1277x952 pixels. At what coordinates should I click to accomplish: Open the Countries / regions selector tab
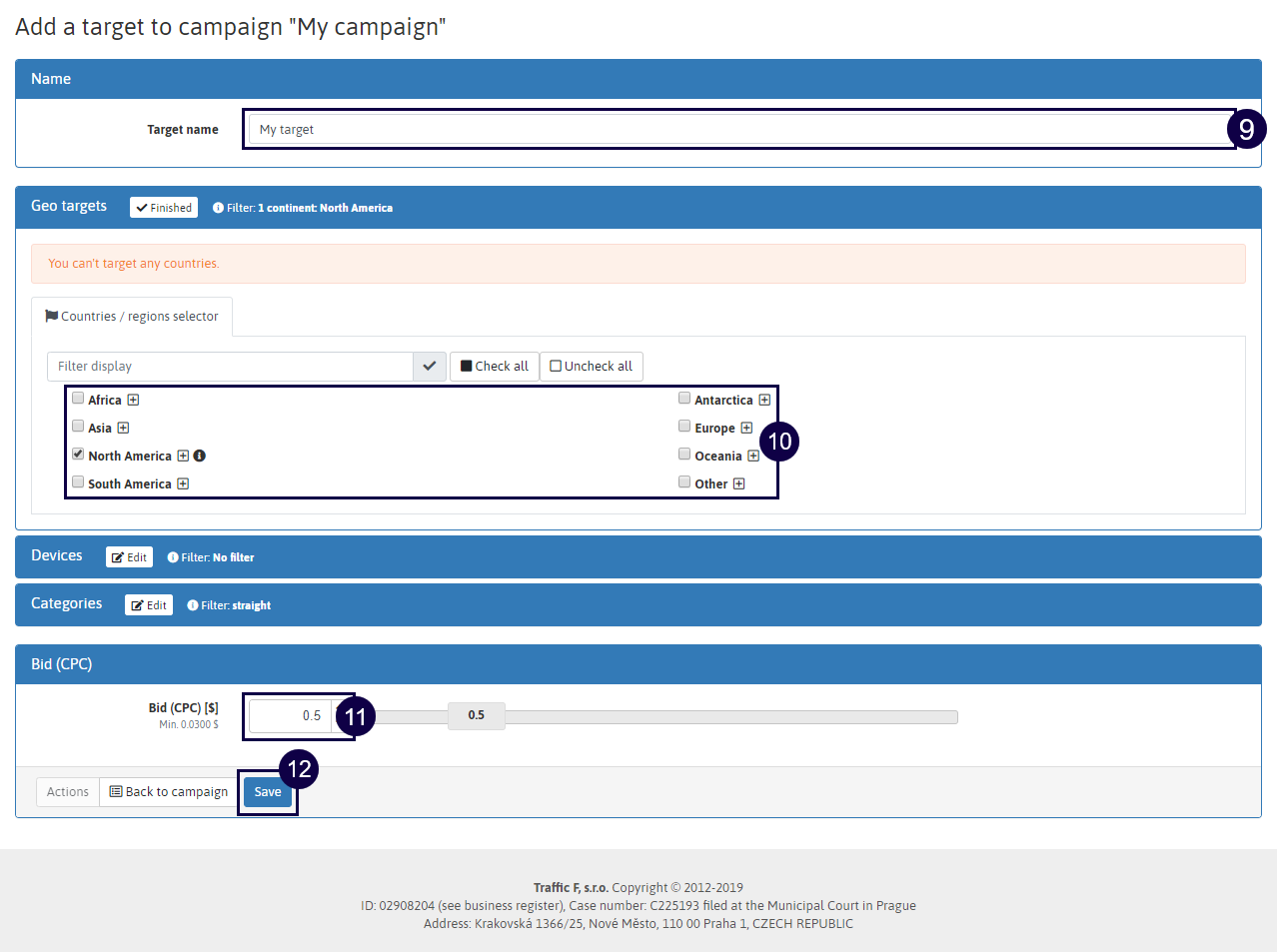click(x=132, y=317)
